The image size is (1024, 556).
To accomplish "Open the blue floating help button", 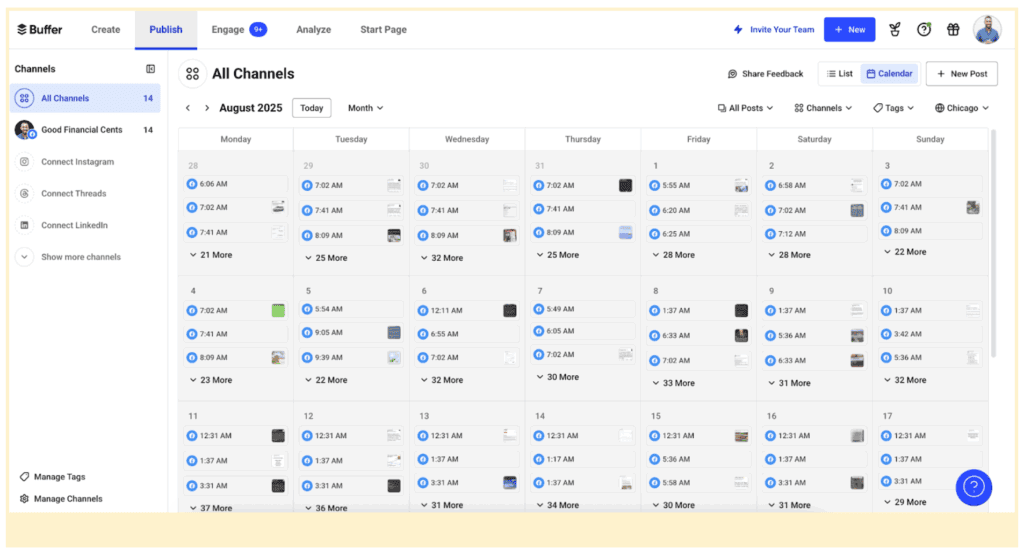I will coord(973,487).
